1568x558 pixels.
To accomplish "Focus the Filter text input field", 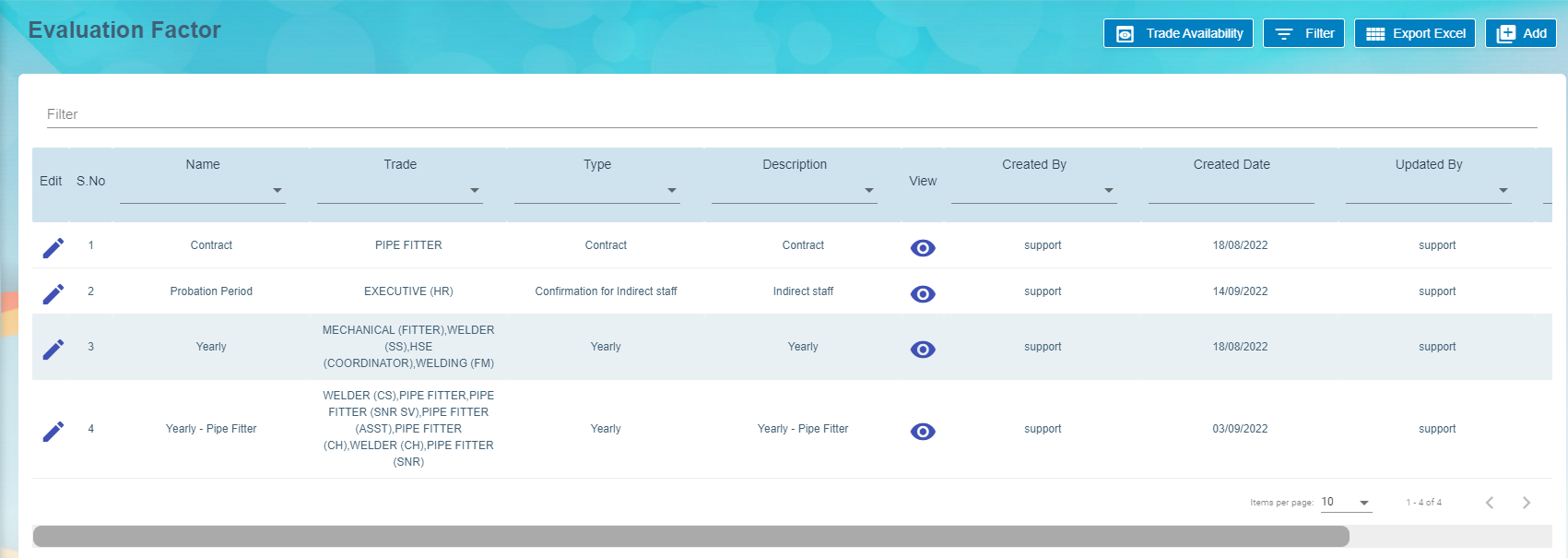I will [791, 114].
